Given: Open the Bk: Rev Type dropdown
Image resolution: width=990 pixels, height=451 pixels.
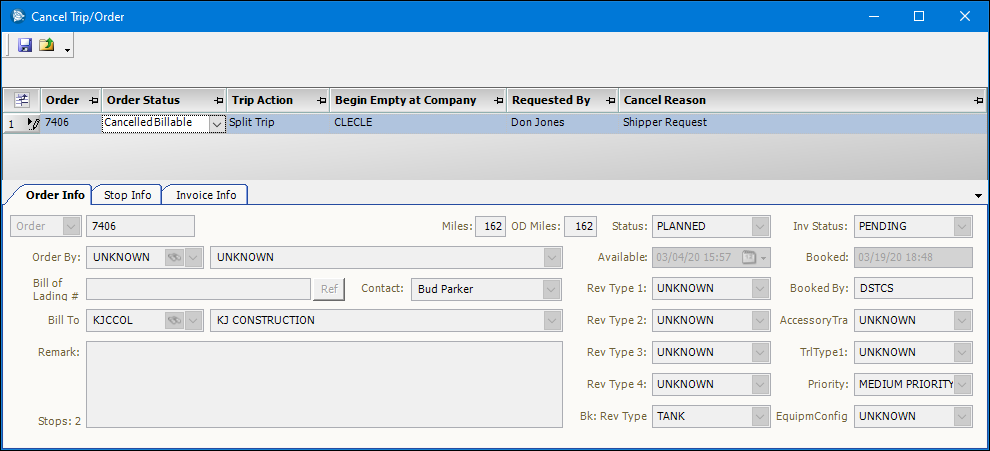Looking at the screenshot, I should (760, 416).
